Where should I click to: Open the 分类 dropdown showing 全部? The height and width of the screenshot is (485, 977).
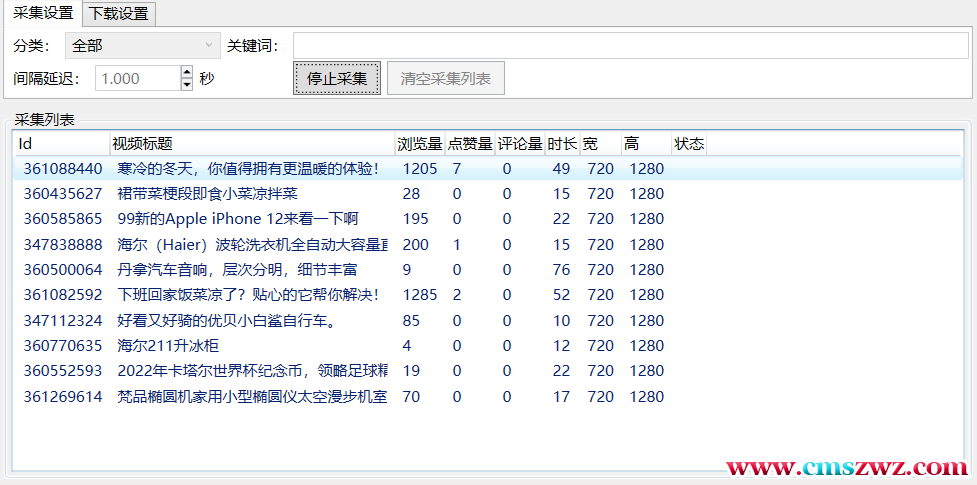coord(142,45)
